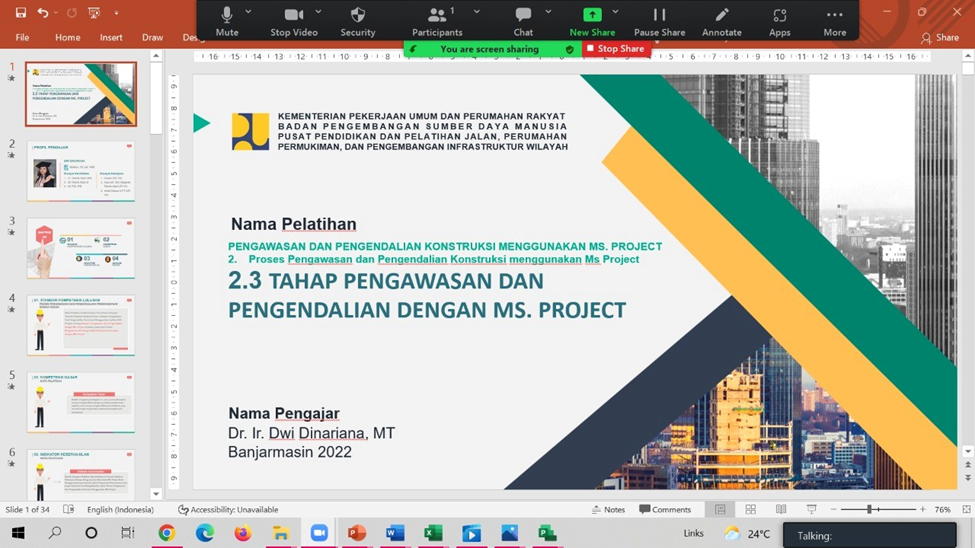Open More options in Zoom toolbar
This screenshot has height=548, width=975.
click(834, 21)
